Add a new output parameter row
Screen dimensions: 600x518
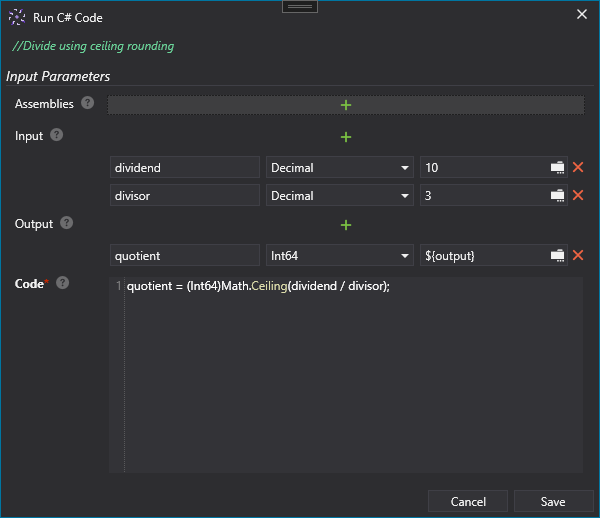point(346,225)
